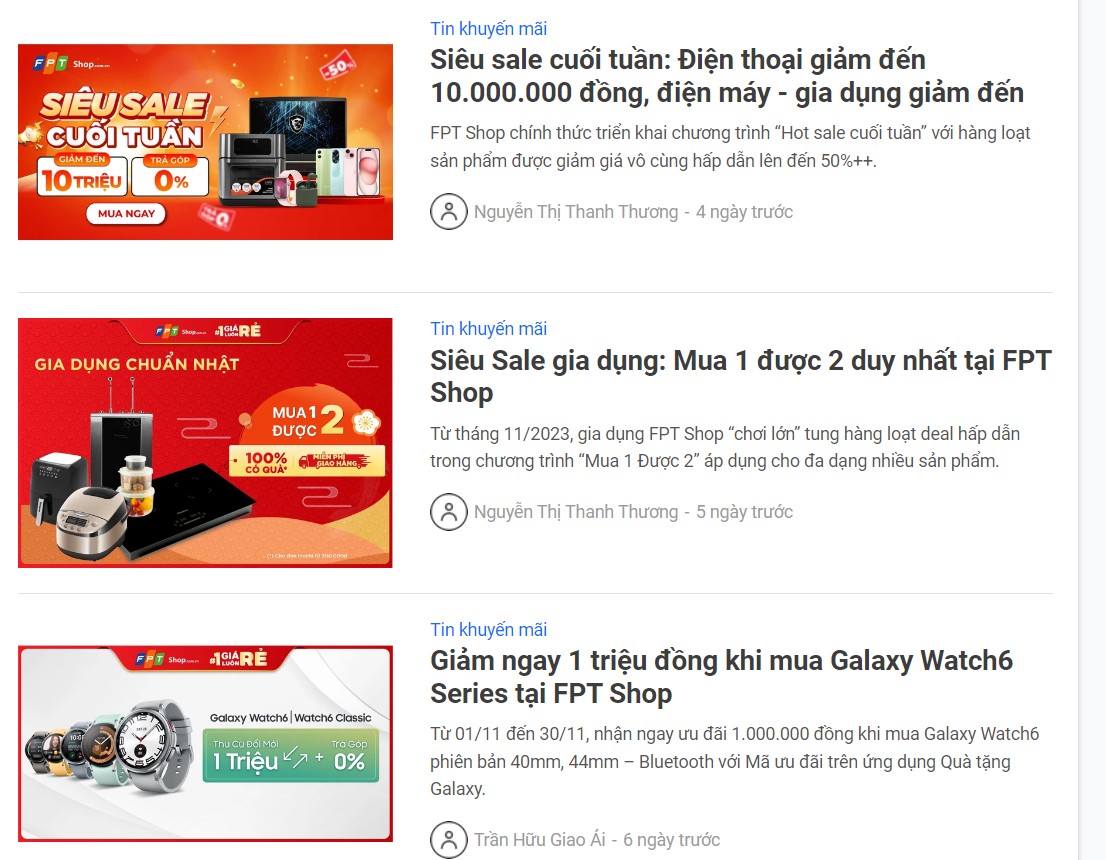This screenshot has height=860, width=1106.
Task: Click author avatar icon beside "5 ngày trước"
Action: click(x=449, y=511)
